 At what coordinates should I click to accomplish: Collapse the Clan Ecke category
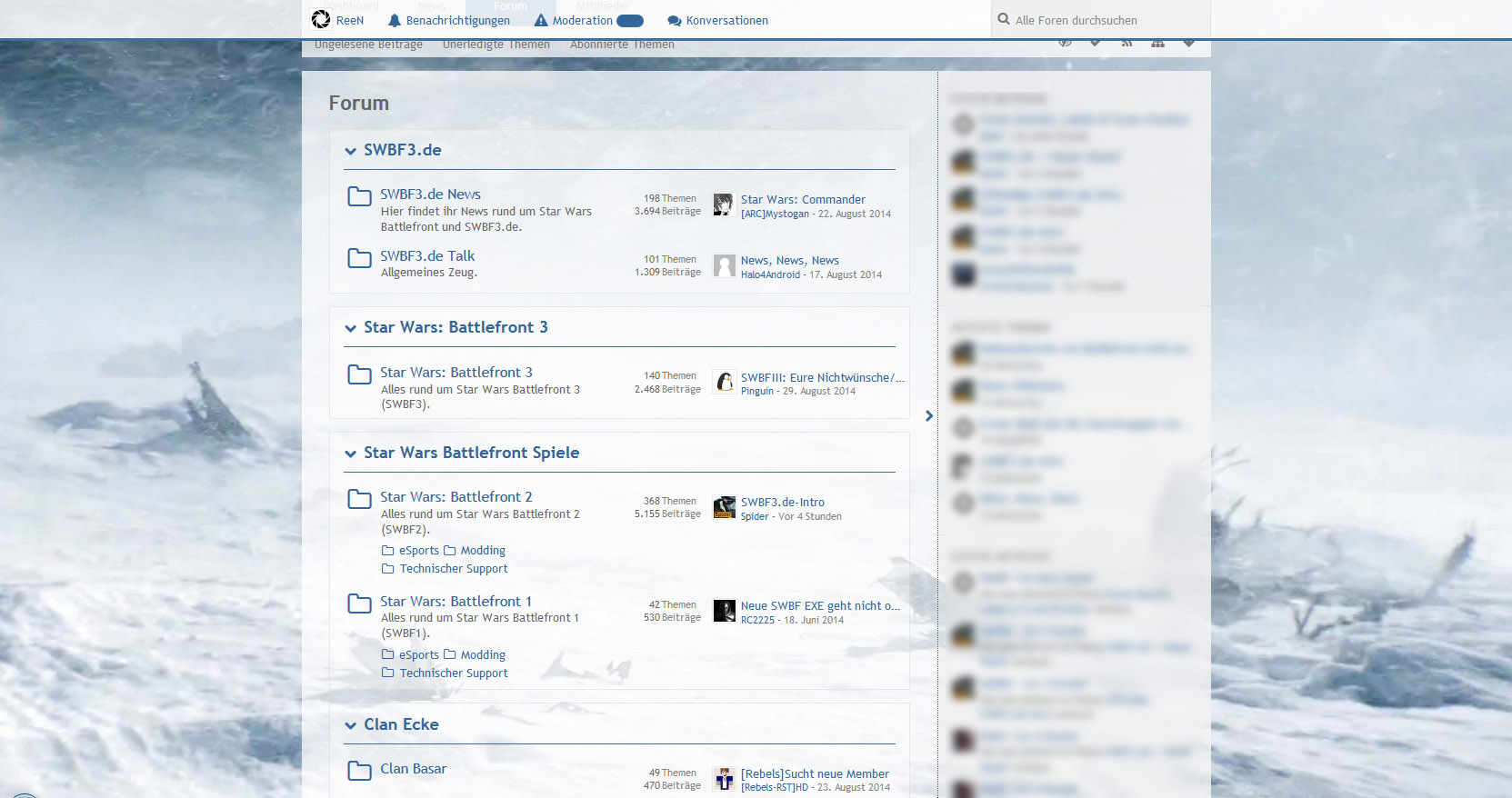[x=351, y=725]
